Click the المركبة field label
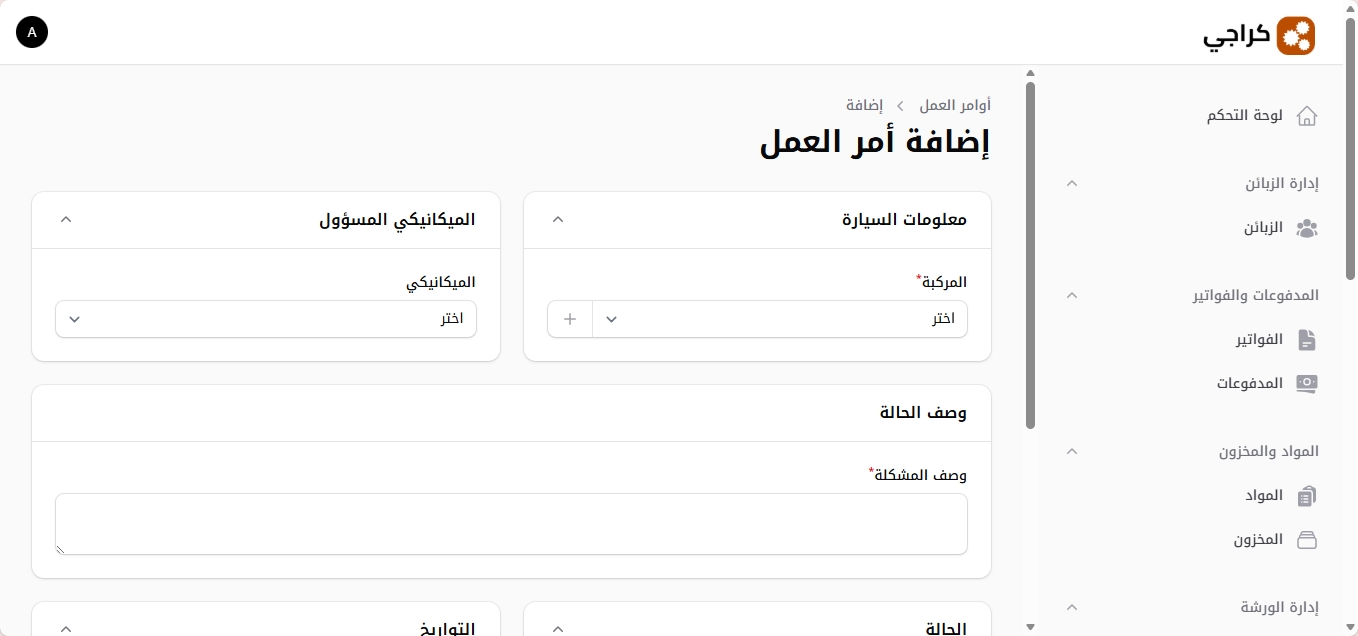The image size is (1358, 636). (943, 282)
